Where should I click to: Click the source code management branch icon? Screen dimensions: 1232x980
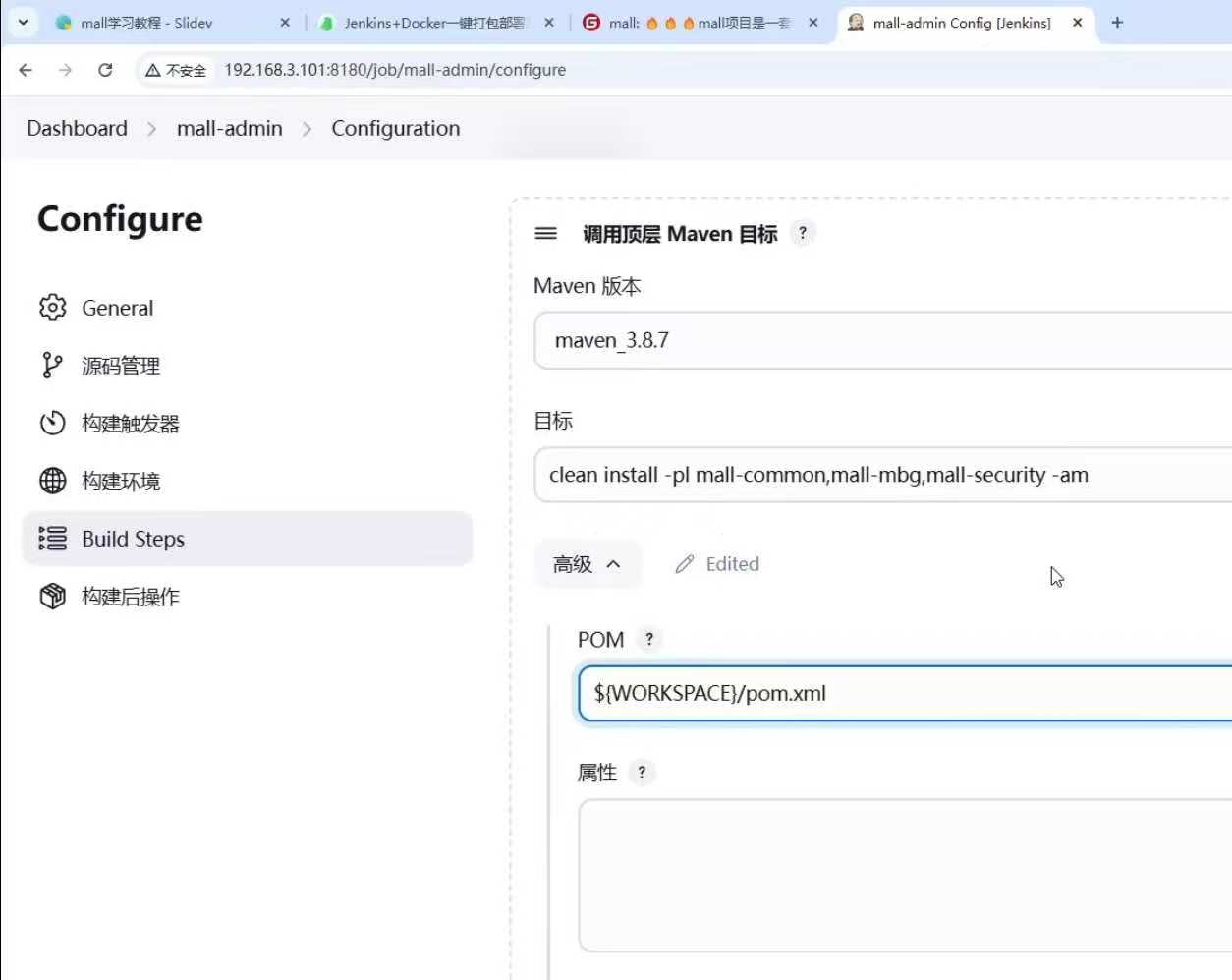[x=52, y=366]
